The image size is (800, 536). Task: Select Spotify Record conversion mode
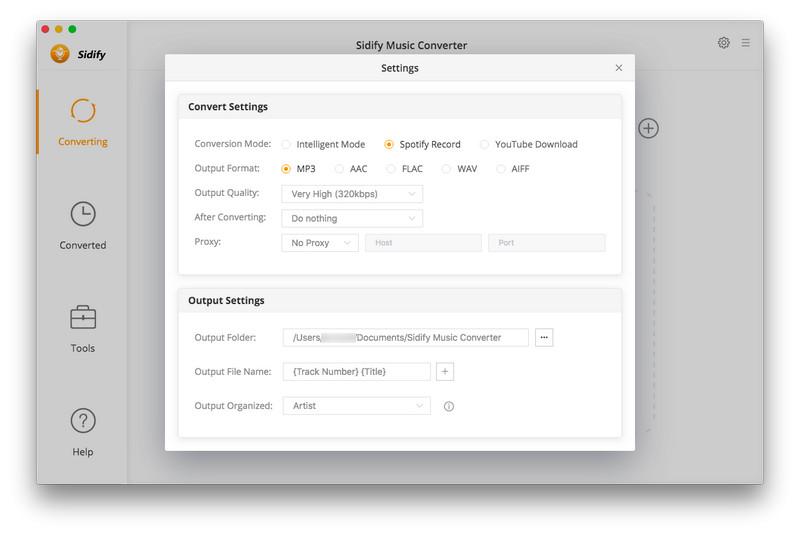click(x=422, y=144)
